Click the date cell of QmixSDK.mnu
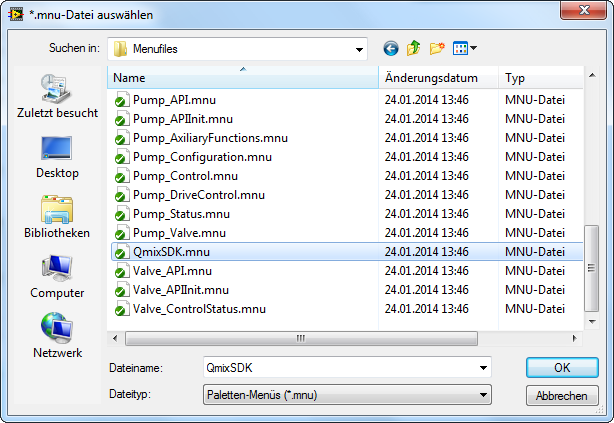This screenshot has height=423, width=614. (x=426, y=252)
